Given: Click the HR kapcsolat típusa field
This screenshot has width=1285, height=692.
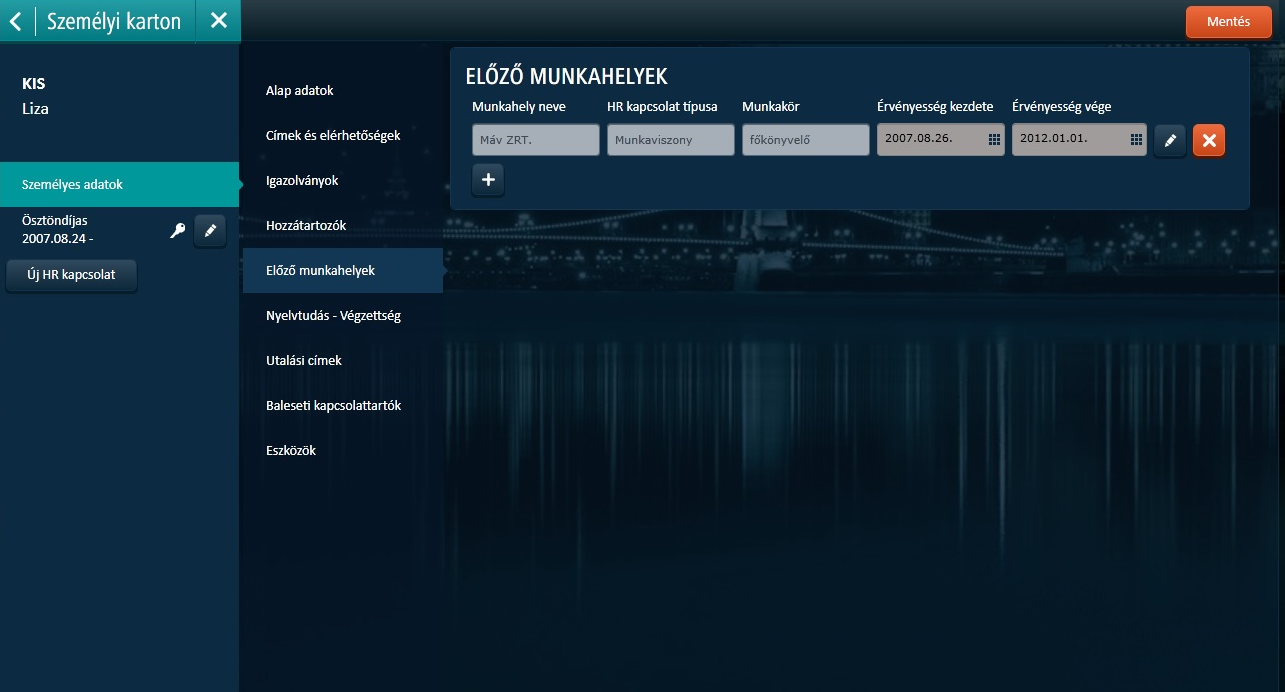Looking at the screenshot, I should click(671, 140).
